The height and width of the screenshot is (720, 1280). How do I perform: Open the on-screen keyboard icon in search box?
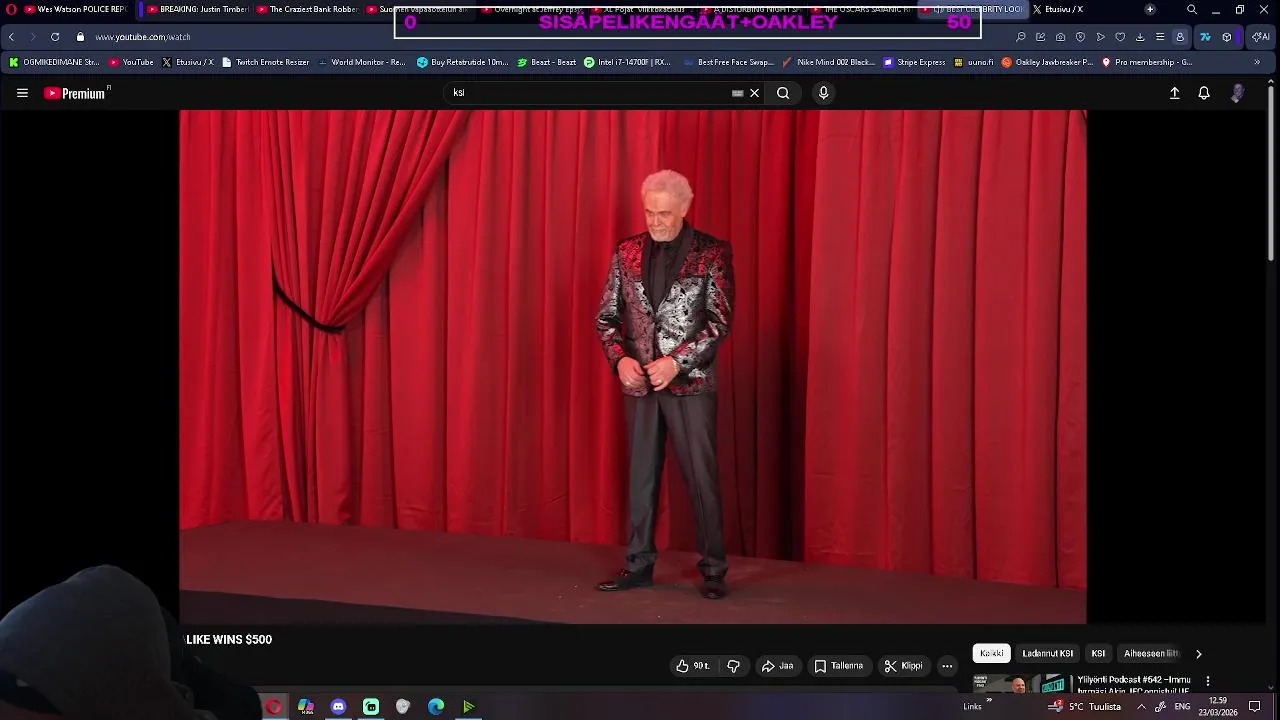[x=738, y=93]
